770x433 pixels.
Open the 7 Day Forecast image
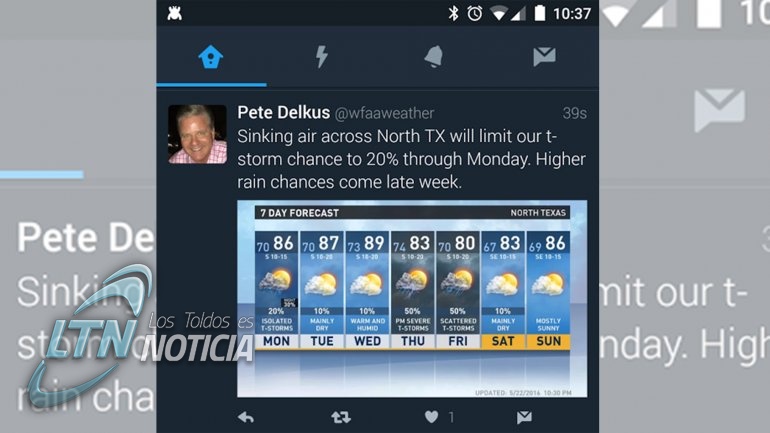(x=412, y=298)
